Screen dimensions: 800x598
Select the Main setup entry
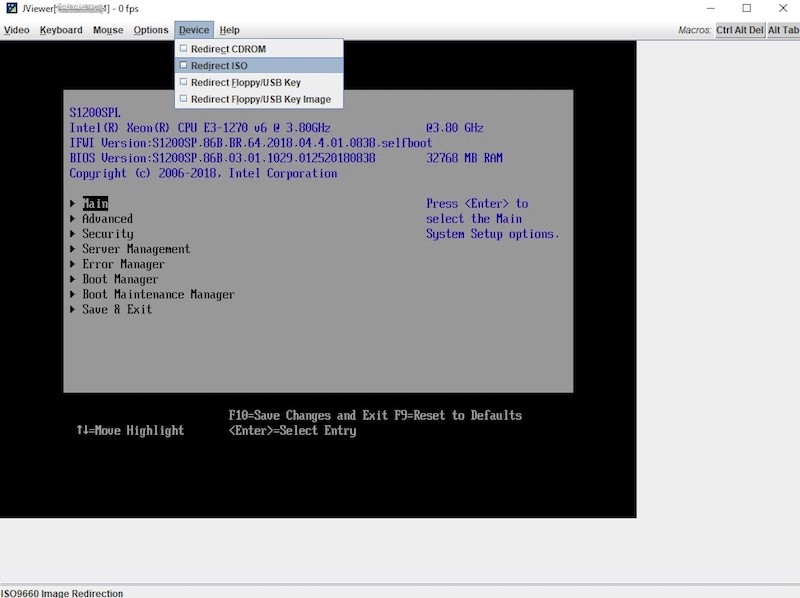click(97, 203)
